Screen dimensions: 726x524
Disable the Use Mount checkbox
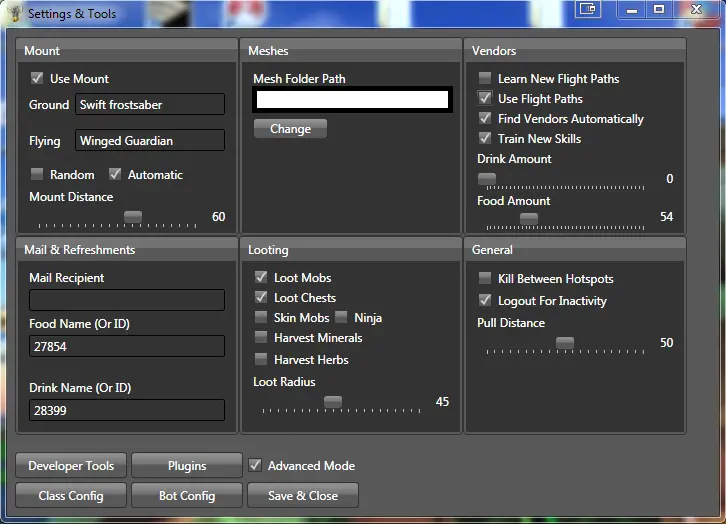tap(37, 78)
